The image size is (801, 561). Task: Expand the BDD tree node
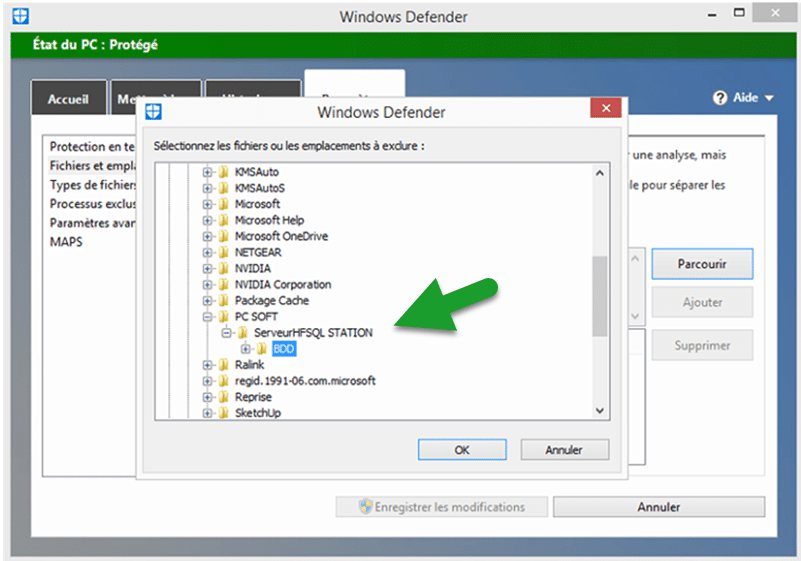(x=246, y=349)
